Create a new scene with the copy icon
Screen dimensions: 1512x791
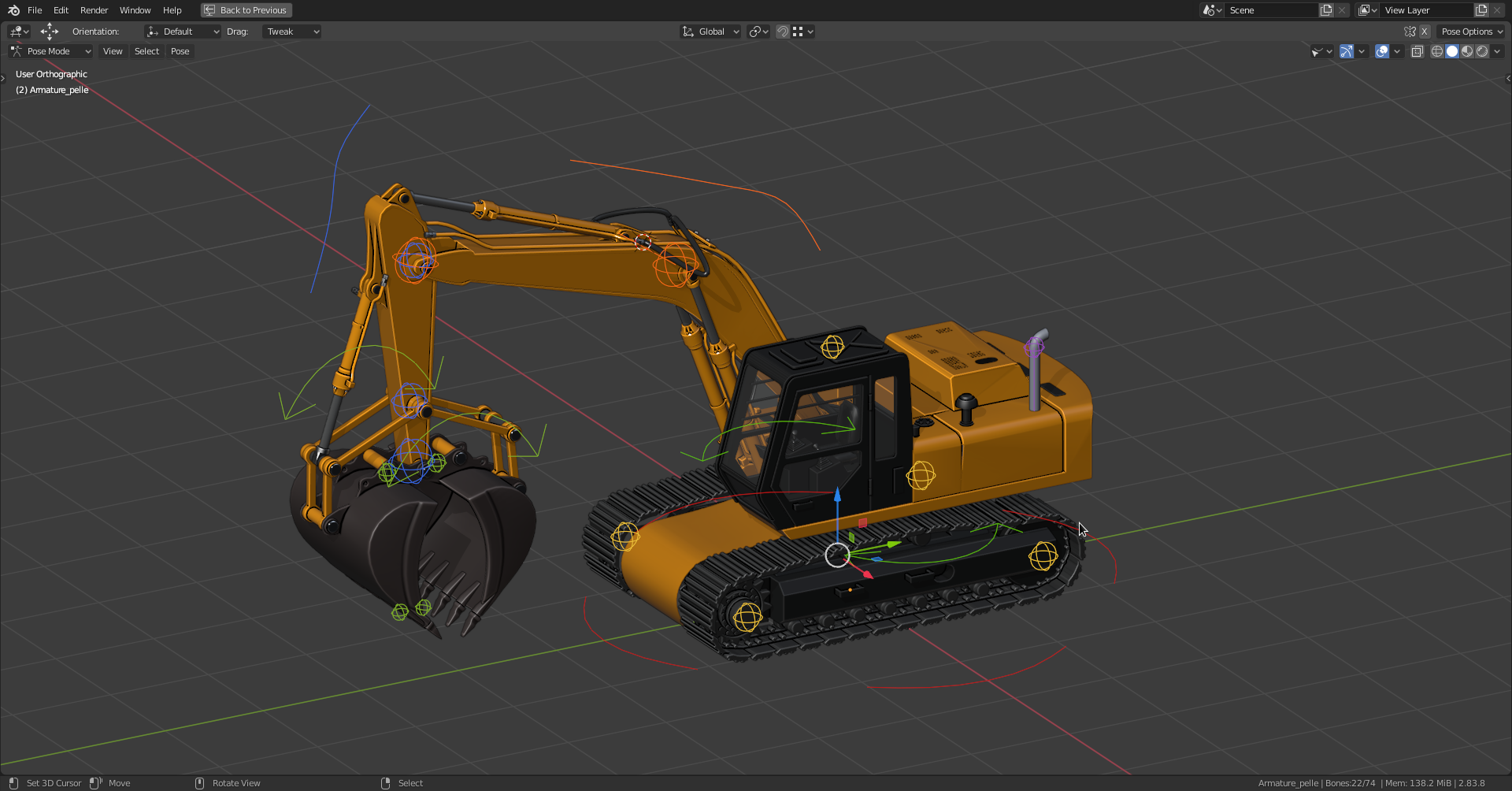coord(1326,10)
